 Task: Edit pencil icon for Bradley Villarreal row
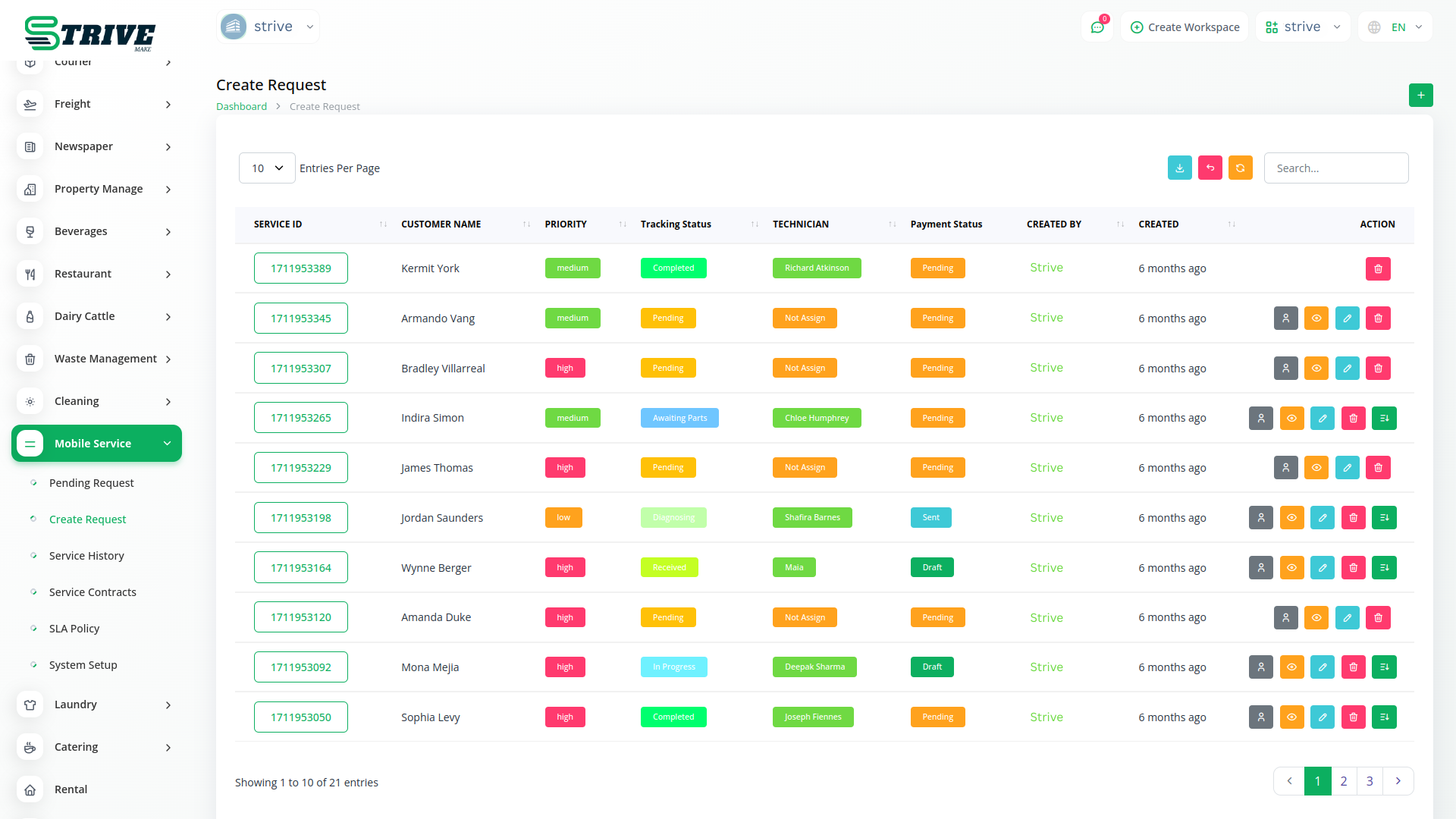click(1347, 369)
